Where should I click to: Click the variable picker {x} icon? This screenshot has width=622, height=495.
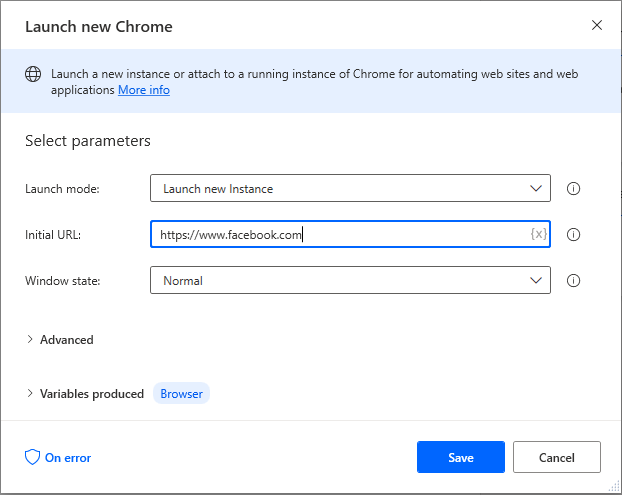tap(538, 234)
